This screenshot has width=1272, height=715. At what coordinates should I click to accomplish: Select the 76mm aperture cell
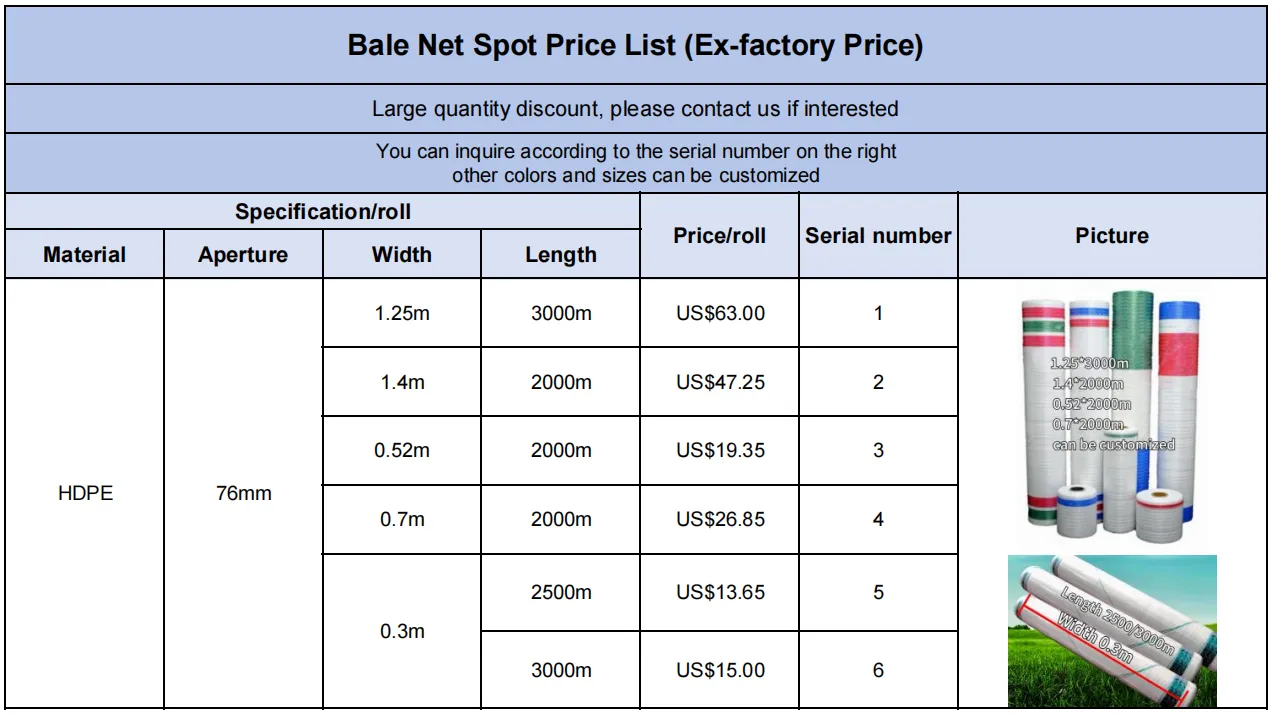click(243, 493)
